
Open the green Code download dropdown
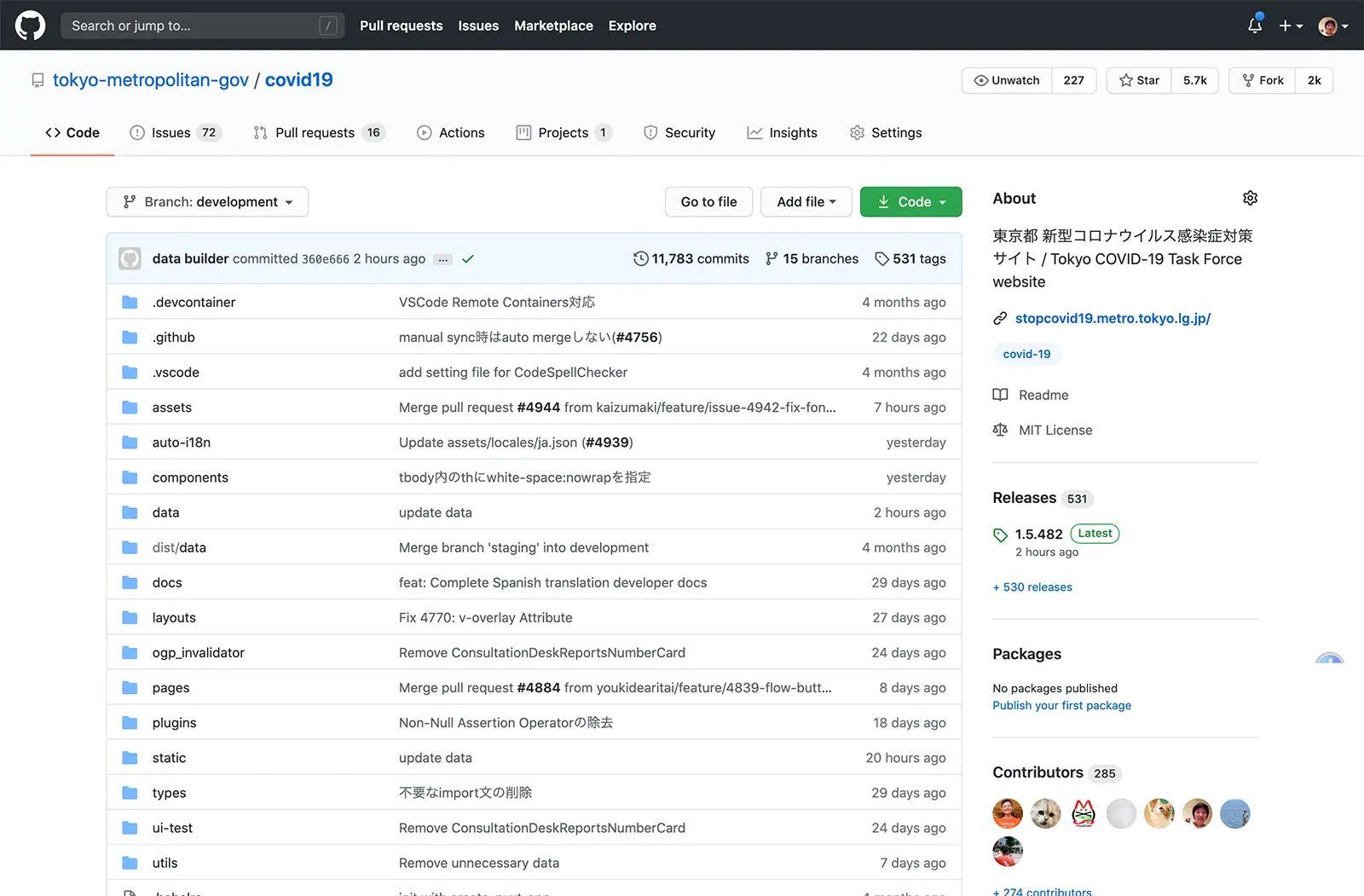(x=911, y=202)
